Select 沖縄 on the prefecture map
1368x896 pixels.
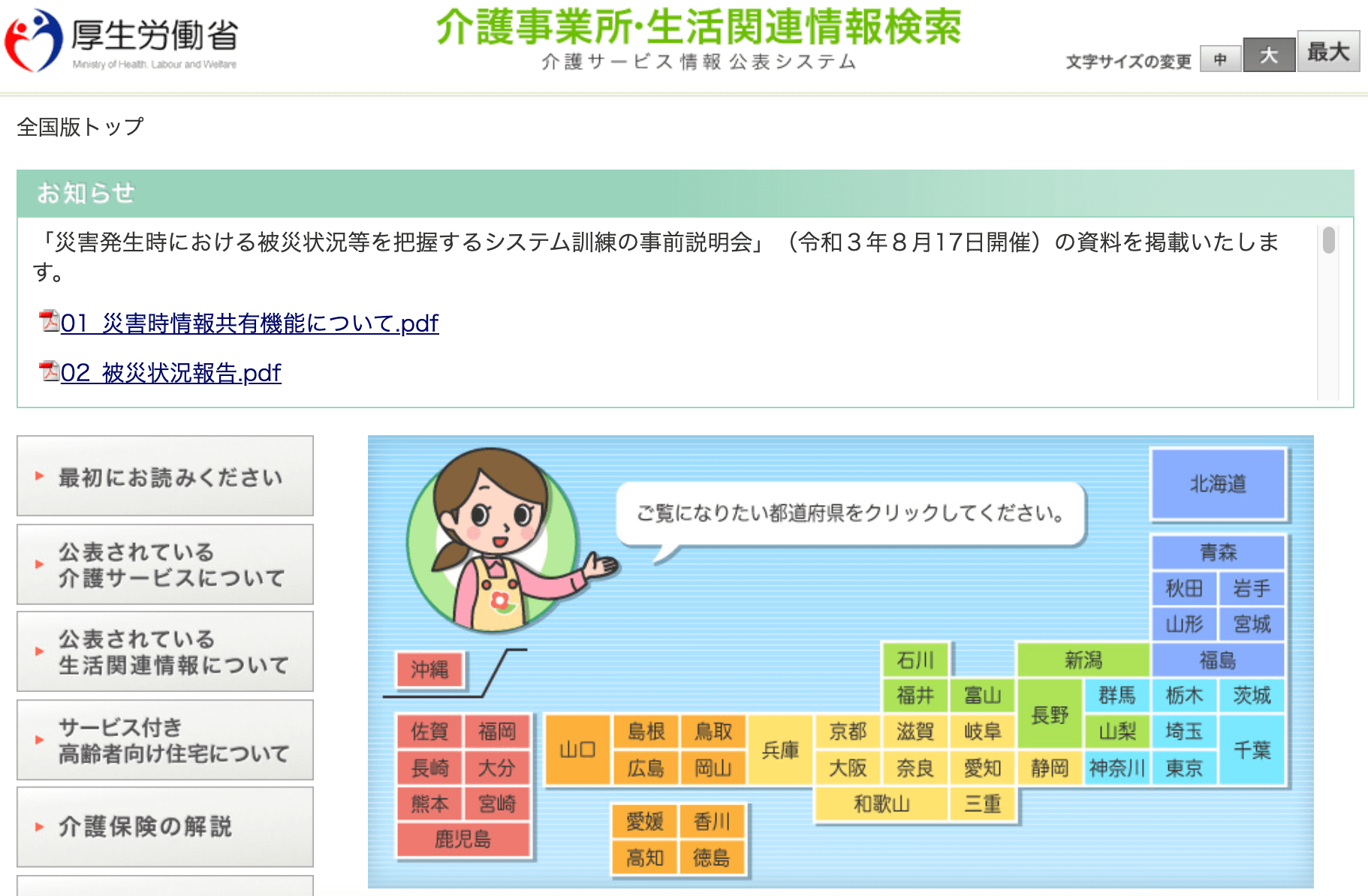click(x=429, y=670)
